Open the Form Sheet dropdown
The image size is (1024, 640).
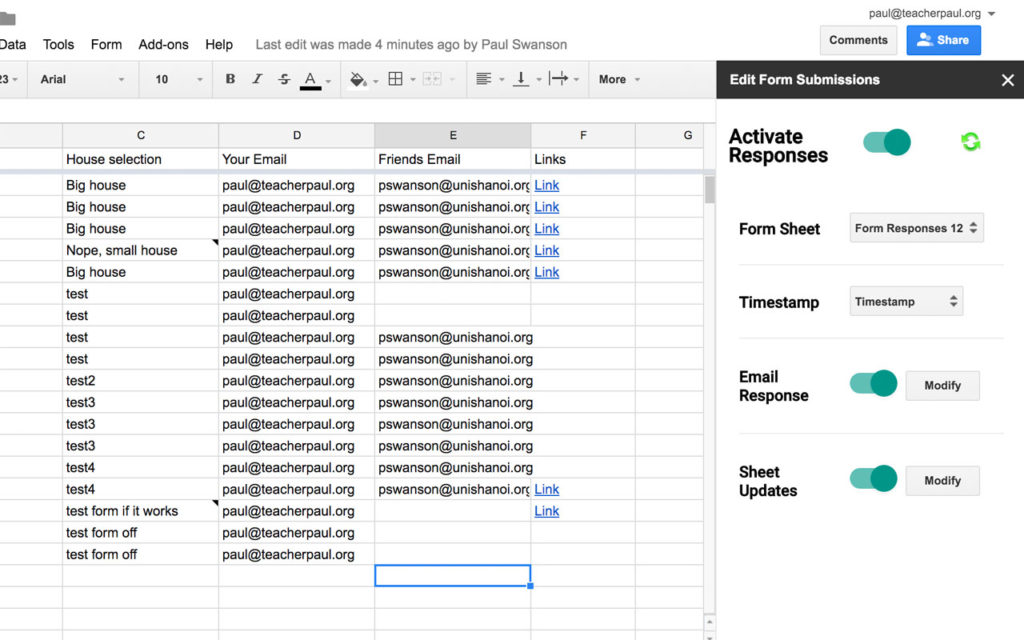tap(915, 227)
